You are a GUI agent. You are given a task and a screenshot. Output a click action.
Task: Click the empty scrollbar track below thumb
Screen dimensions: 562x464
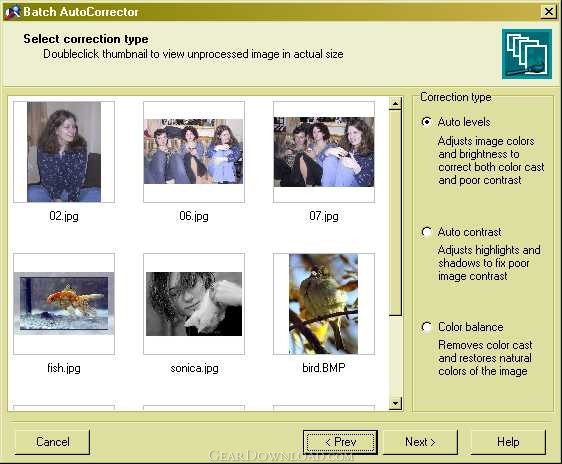coord(395,357)
